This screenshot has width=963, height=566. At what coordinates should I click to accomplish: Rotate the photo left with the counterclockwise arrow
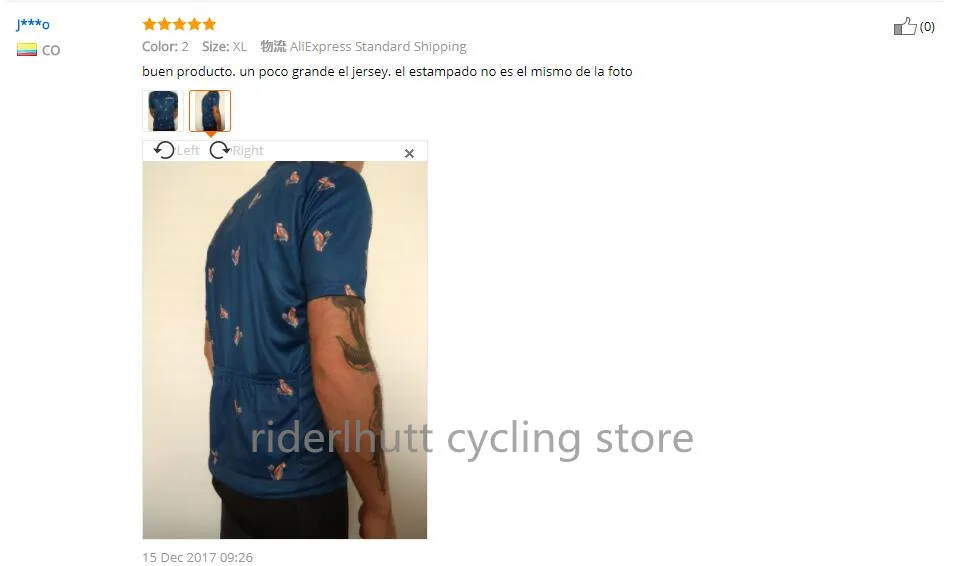click(164, 150)
